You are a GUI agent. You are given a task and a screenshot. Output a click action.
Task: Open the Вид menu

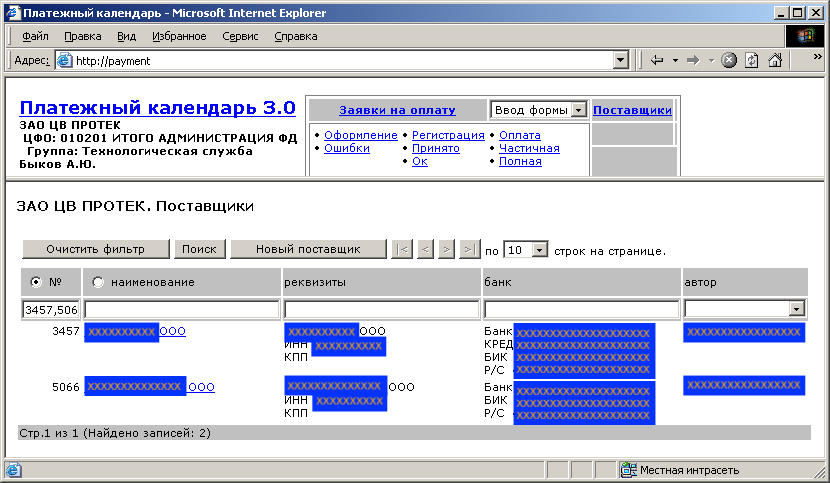click(x=127, y=37)
